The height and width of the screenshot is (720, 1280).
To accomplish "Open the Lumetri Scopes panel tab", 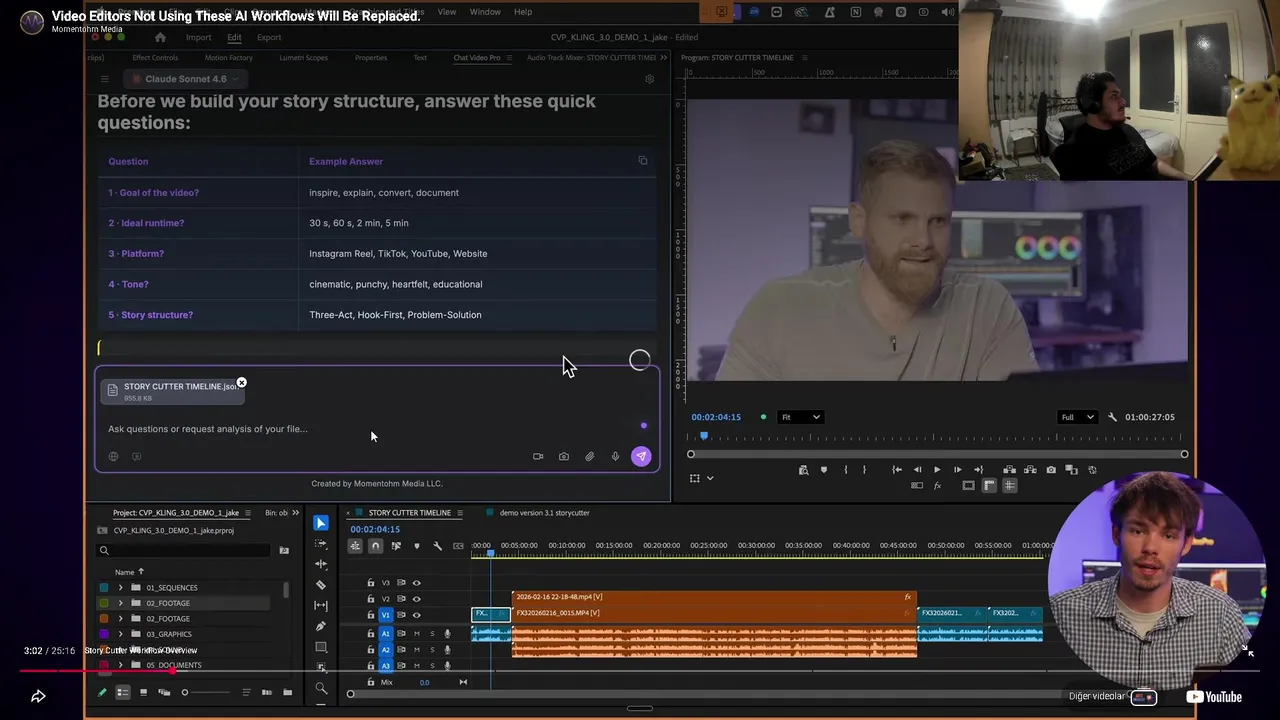I will tap(303, 57).
